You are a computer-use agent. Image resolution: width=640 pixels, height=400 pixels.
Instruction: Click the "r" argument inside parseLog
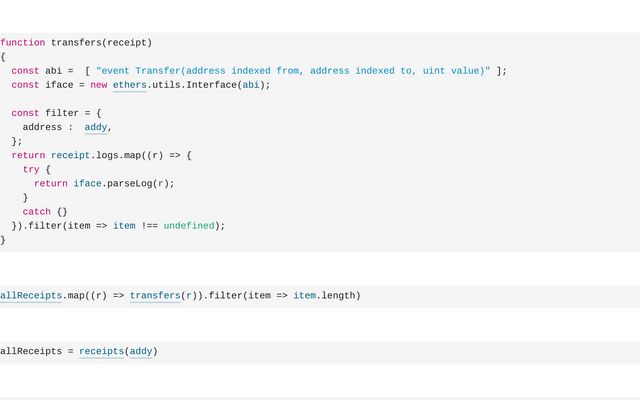tap(166, 183)
